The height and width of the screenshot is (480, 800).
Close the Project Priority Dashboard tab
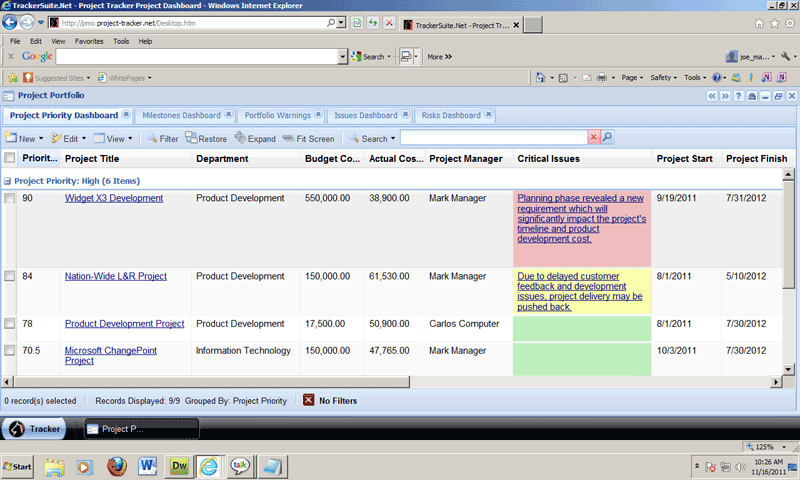click(x=126, y=114)
